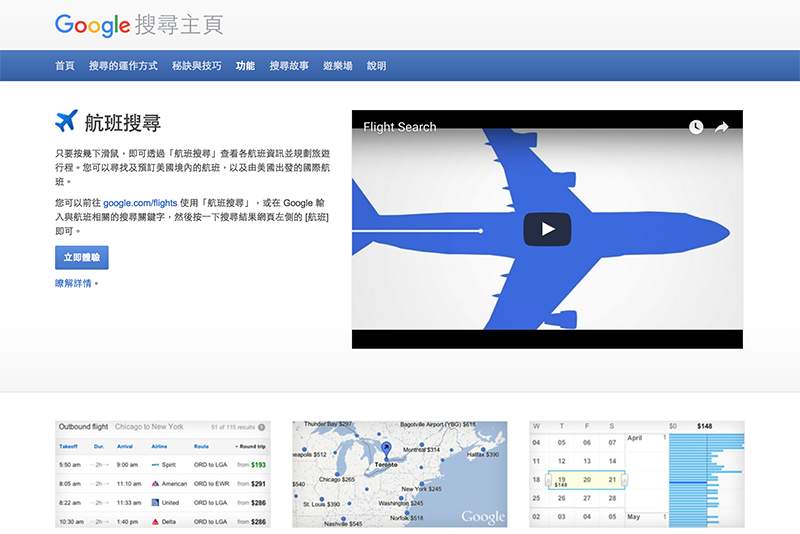Open the outbound flight results thumbnail

(162, 474)
